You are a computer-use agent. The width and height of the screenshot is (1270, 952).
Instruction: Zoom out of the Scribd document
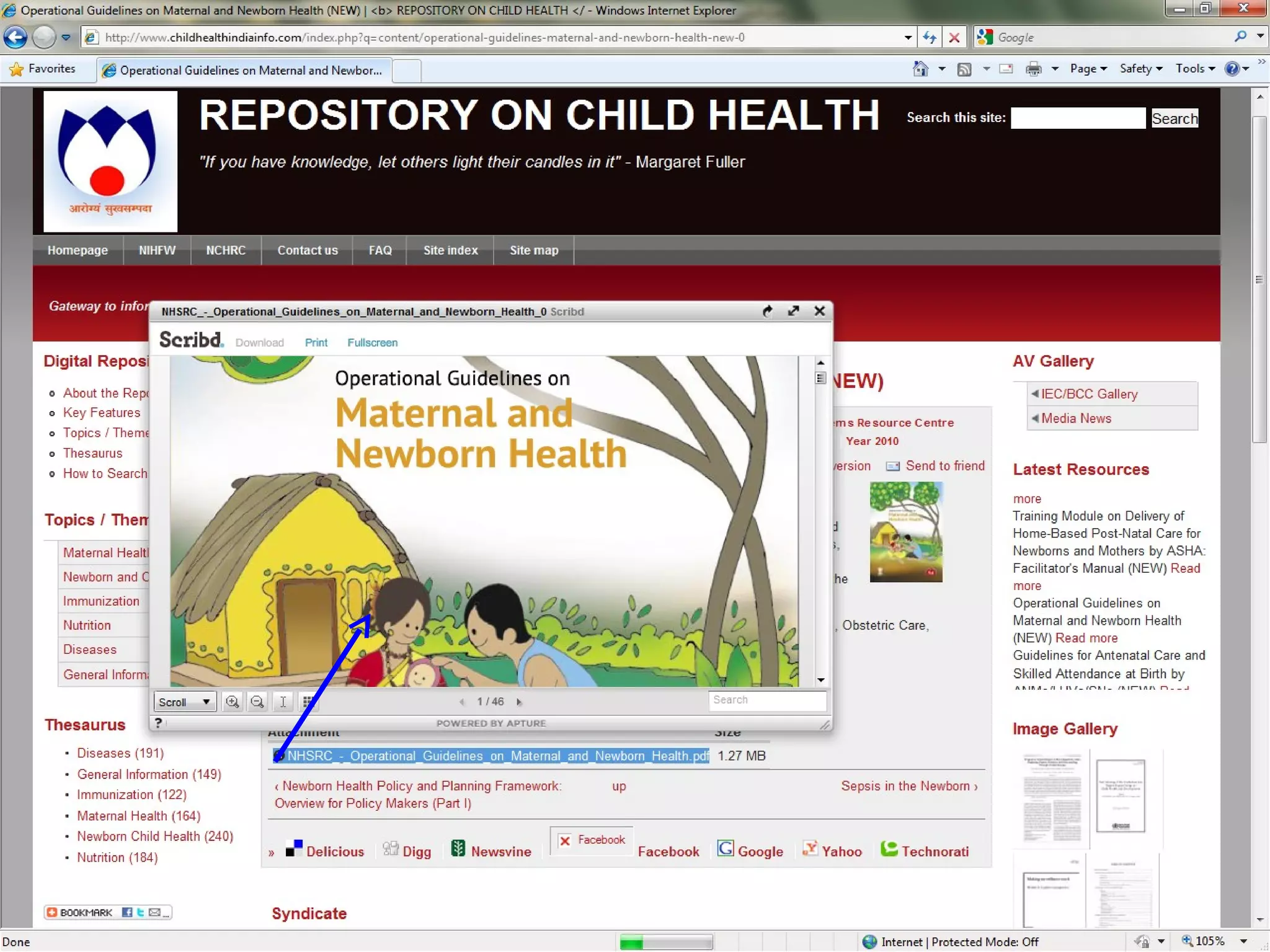(257, 702)
